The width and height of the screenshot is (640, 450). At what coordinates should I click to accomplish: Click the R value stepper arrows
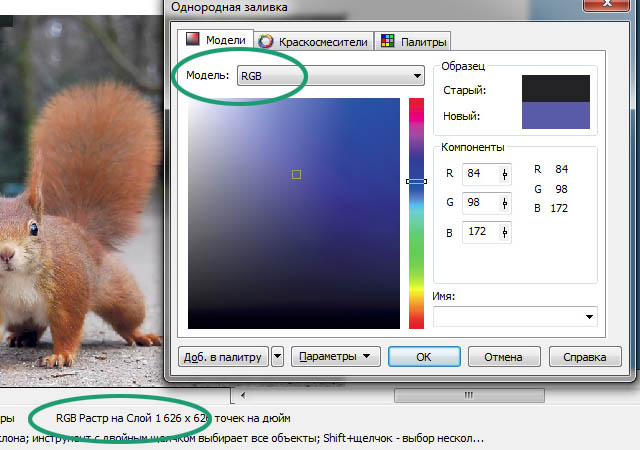click(x=504, y=174)
